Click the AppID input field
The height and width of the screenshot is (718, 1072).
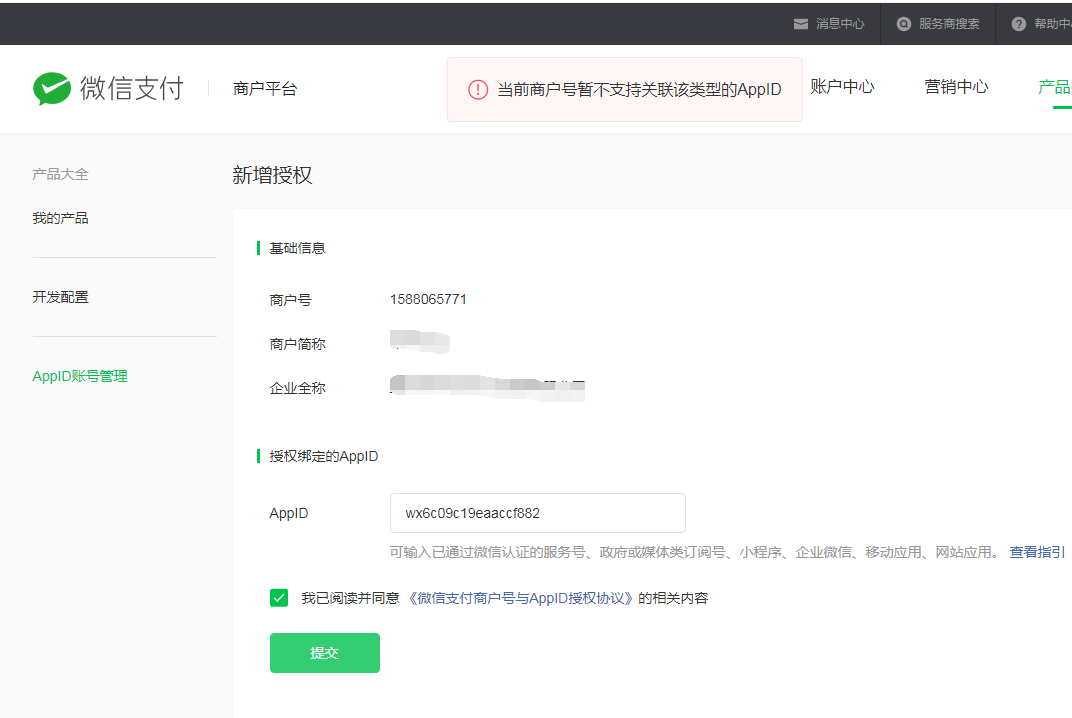click(x=537, y=513)
